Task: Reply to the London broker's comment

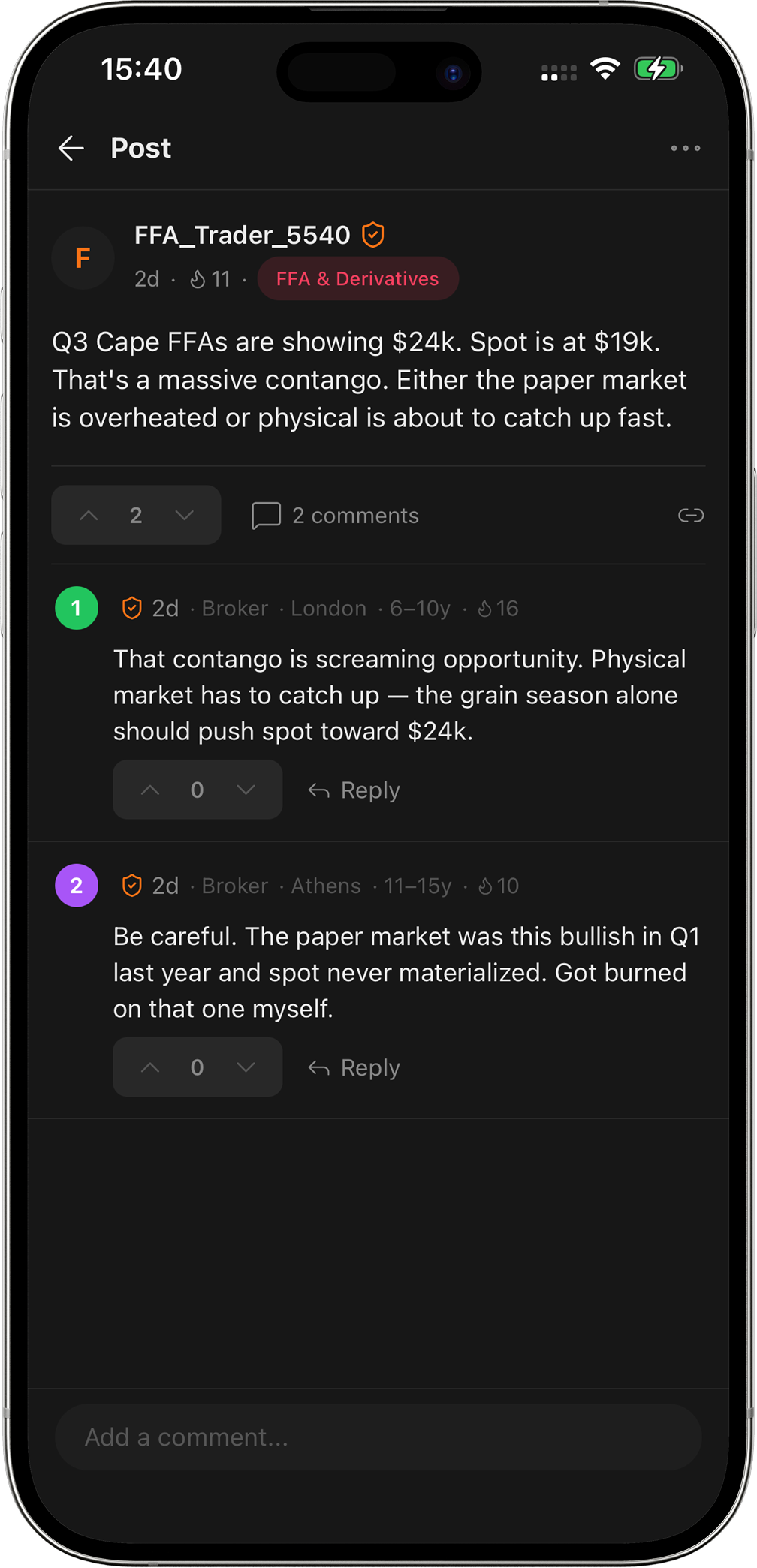Action: point(353,790)
